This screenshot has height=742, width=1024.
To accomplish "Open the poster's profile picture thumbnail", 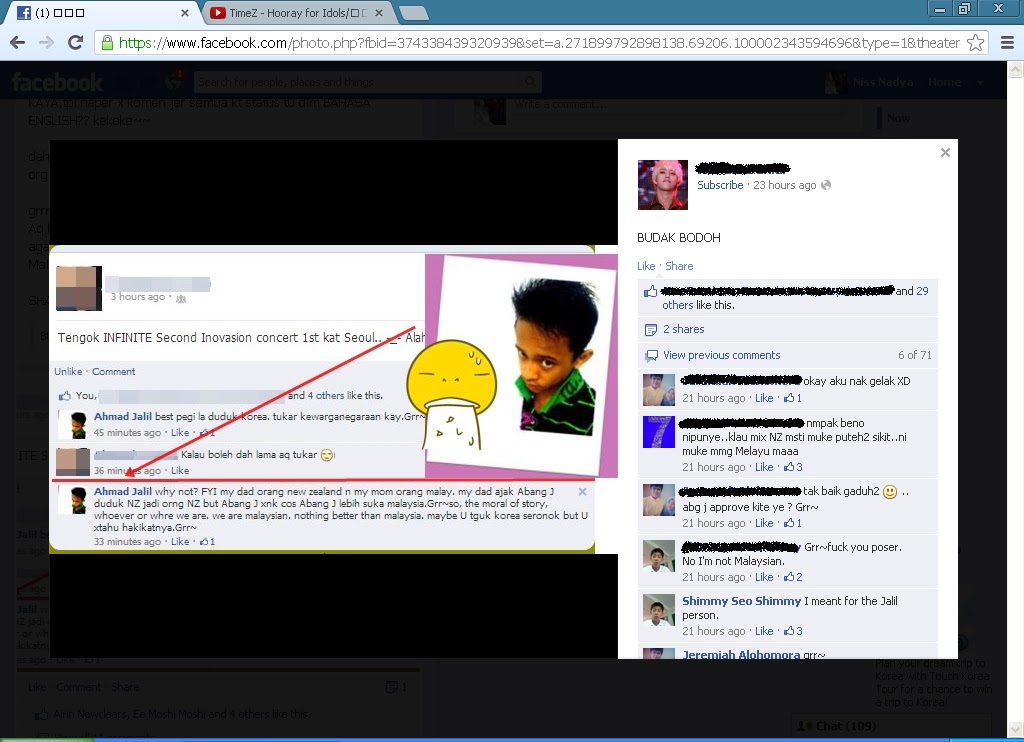I will point(662,185).
